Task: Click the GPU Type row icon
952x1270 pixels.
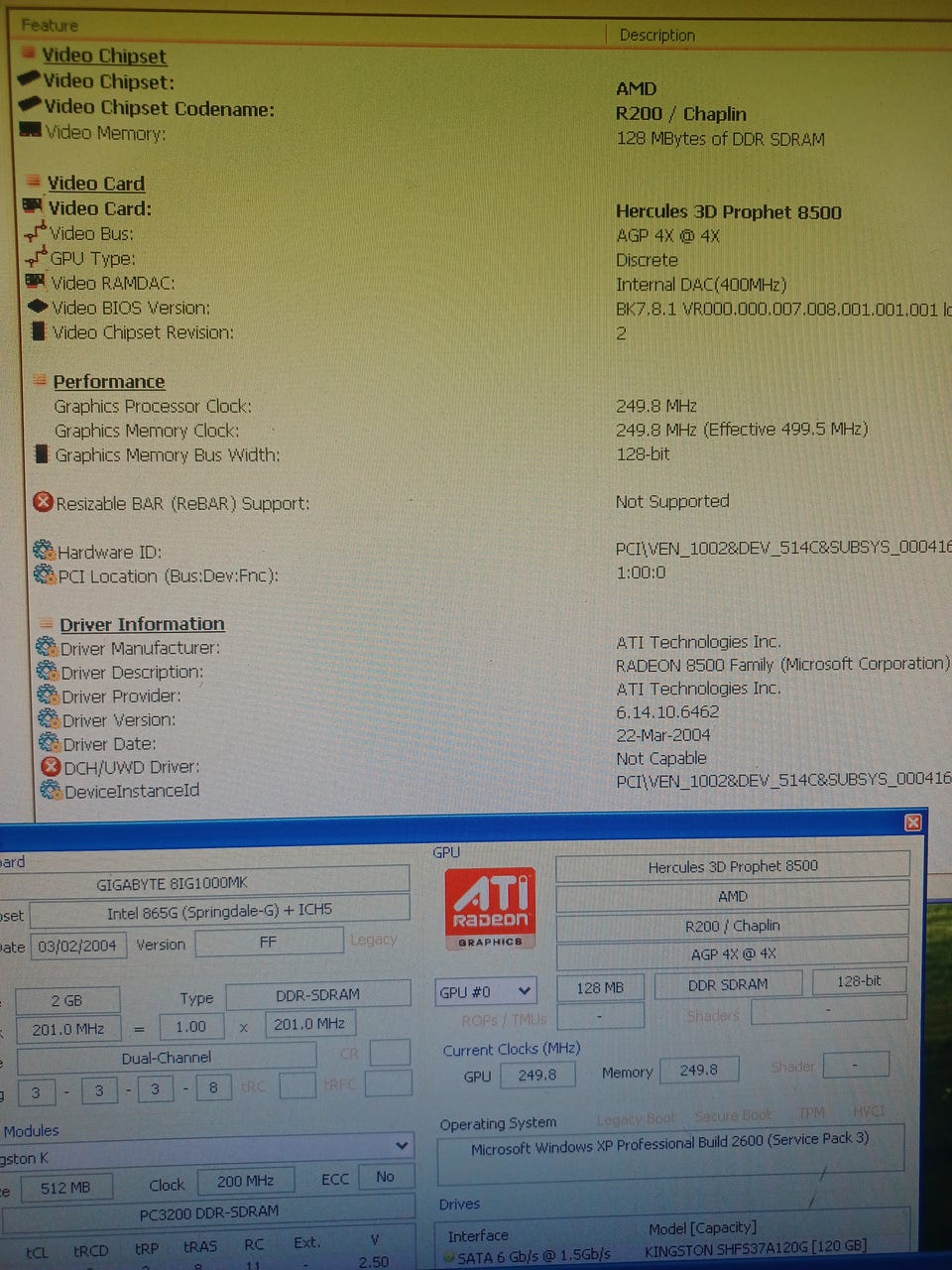Action: point(37,257)
